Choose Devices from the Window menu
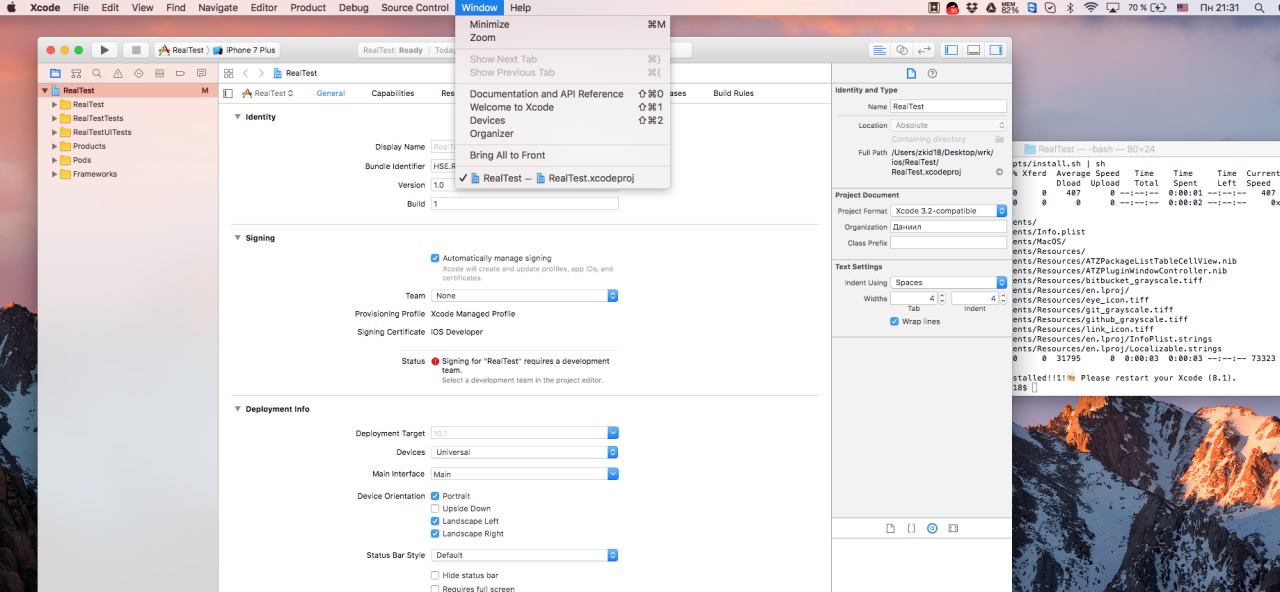Screen dimensions: 1280x592 pos(563,120)
